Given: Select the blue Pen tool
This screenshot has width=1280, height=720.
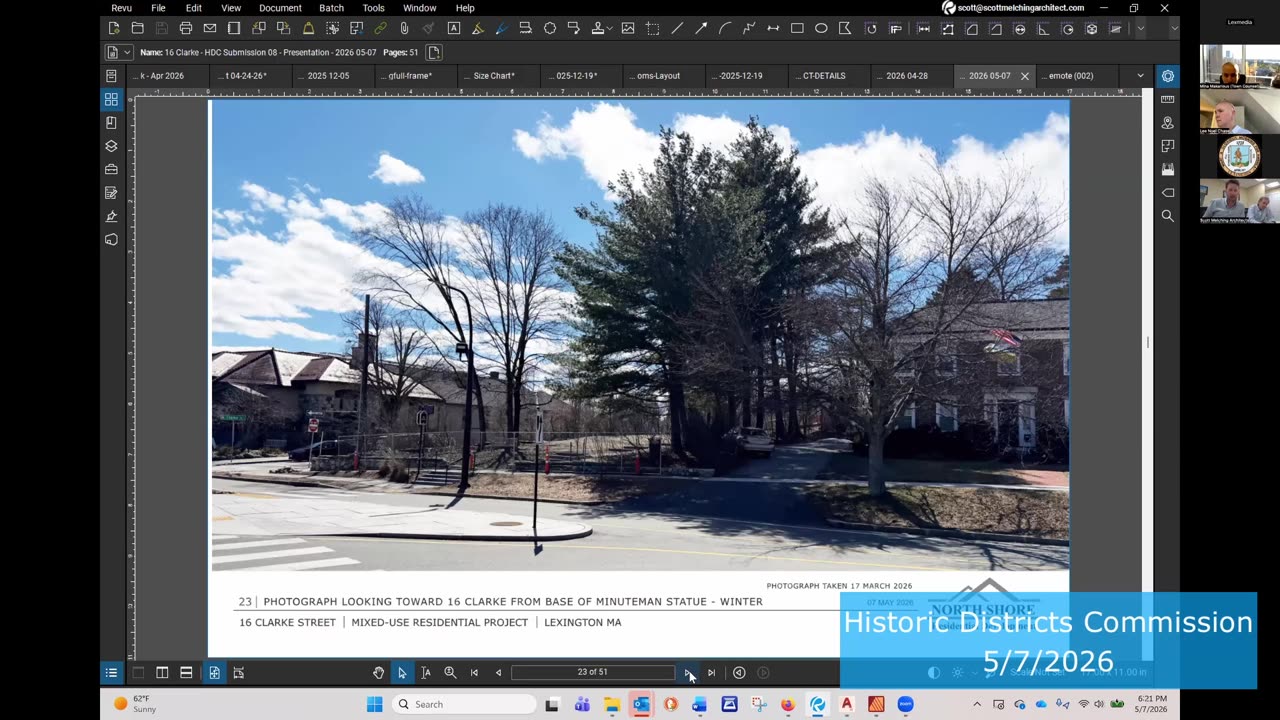Looking at the screenshot, I should click(501, 29).
